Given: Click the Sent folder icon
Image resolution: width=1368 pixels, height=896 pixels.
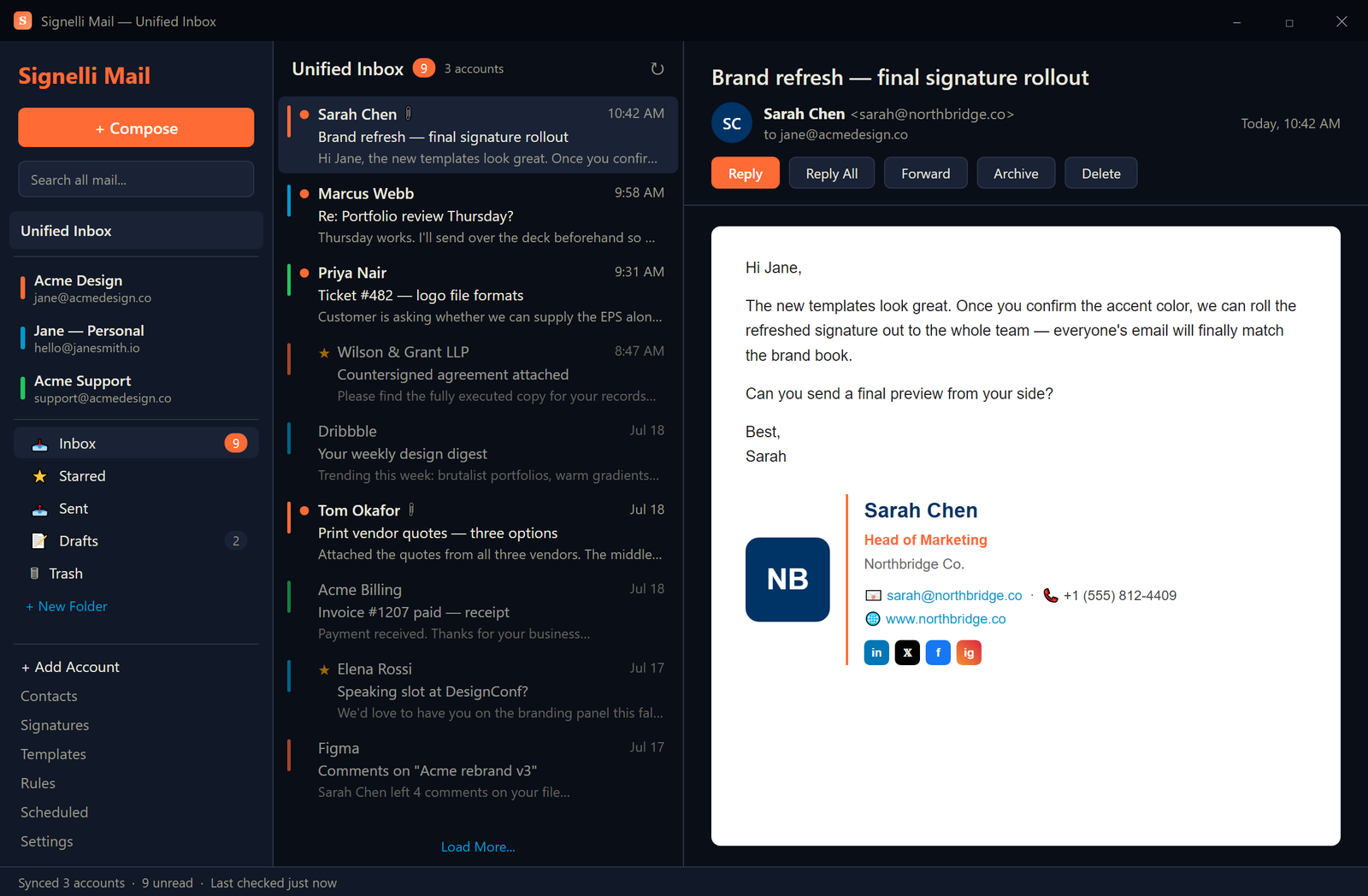Looking at the screenshot, I should pos(39,509).
